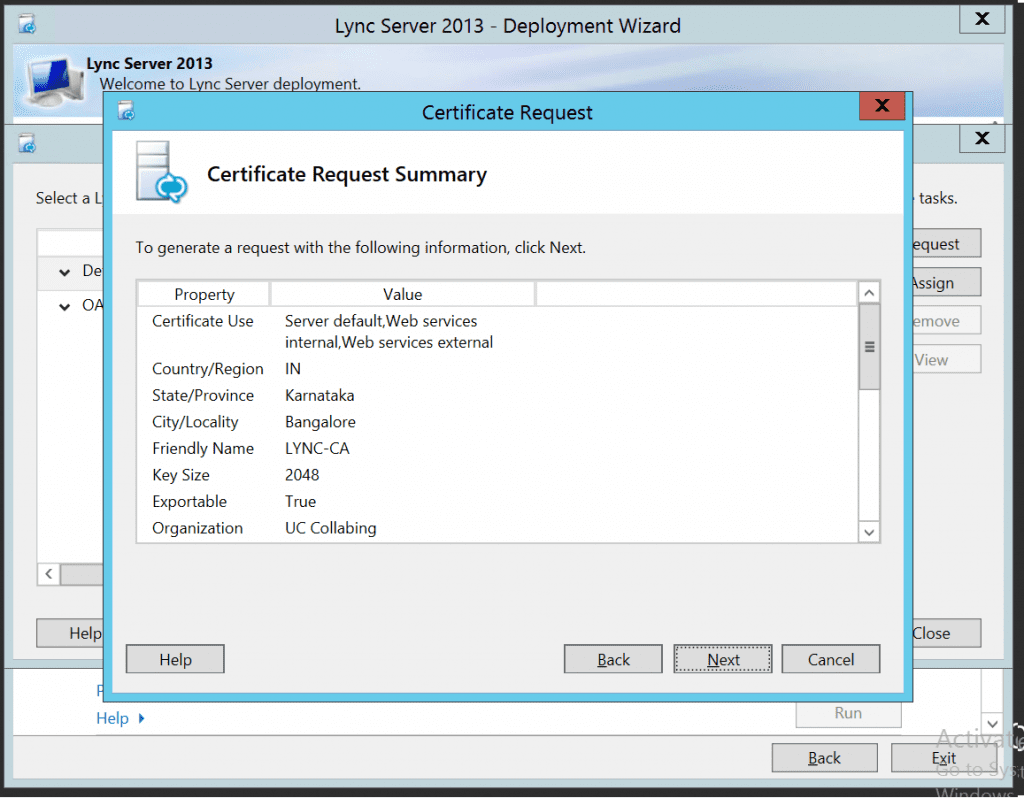The image size is (1024, 798).
Task: Click the dialog's Back button
Action: (x=613, y=659)
